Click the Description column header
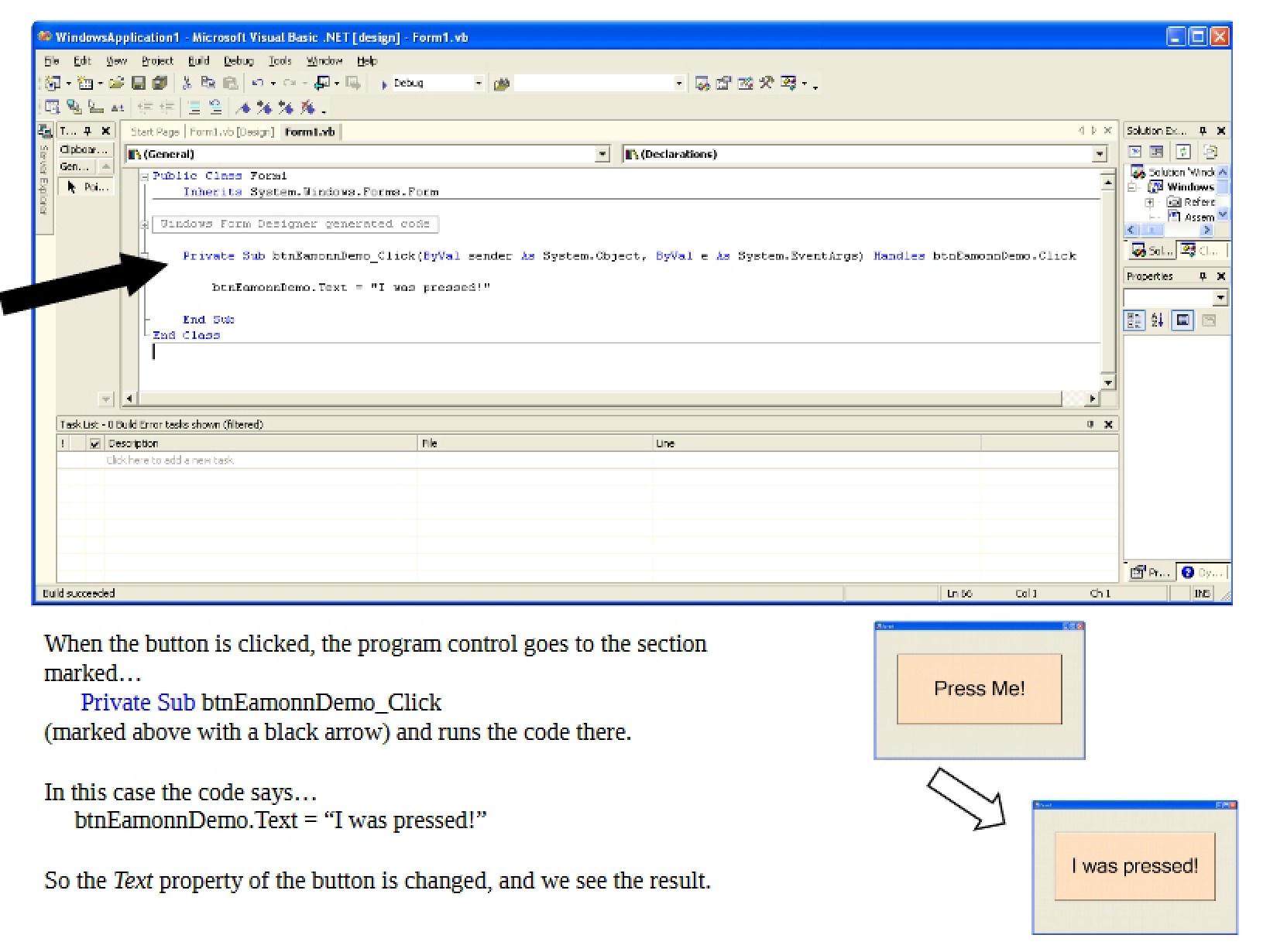The image size is (1270, 952). pos(261,443)
